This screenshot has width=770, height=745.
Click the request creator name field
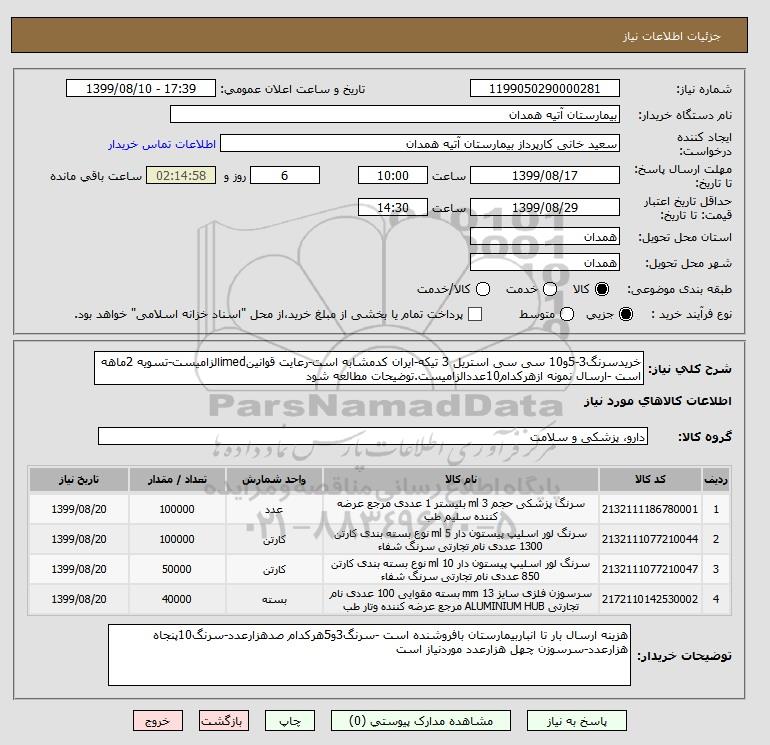(x=420, y=144)
